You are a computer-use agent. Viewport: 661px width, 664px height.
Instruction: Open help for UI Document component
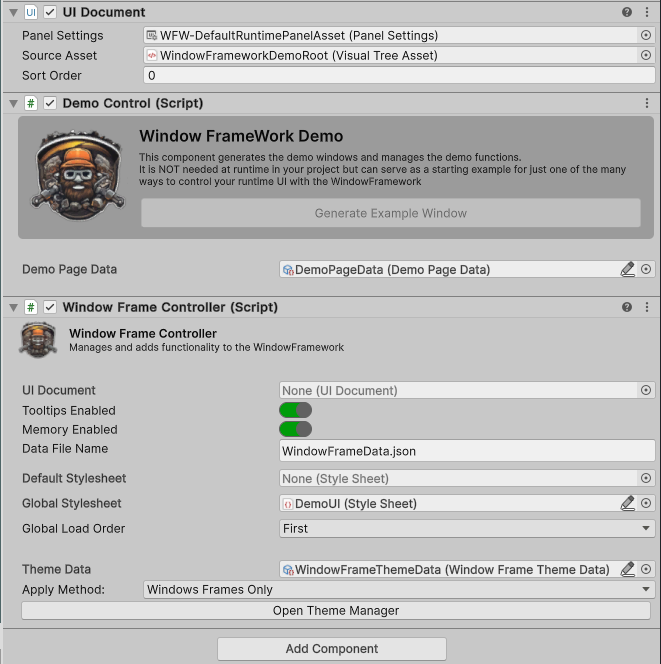[x=627, y=12]
